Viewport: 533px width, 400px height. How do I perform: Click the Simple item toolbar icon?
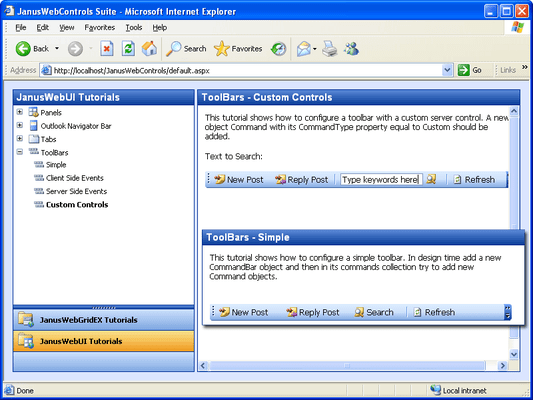point(39,165)
